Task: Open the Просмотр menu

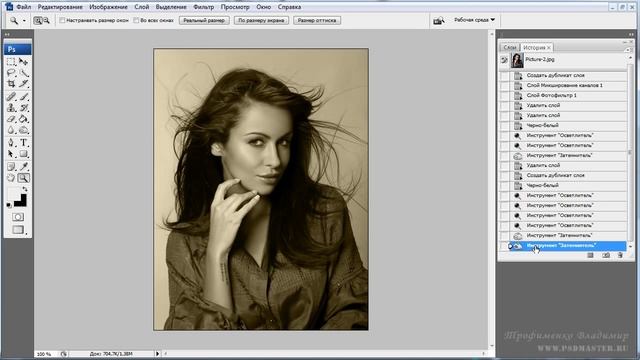Action: (235, 7)
